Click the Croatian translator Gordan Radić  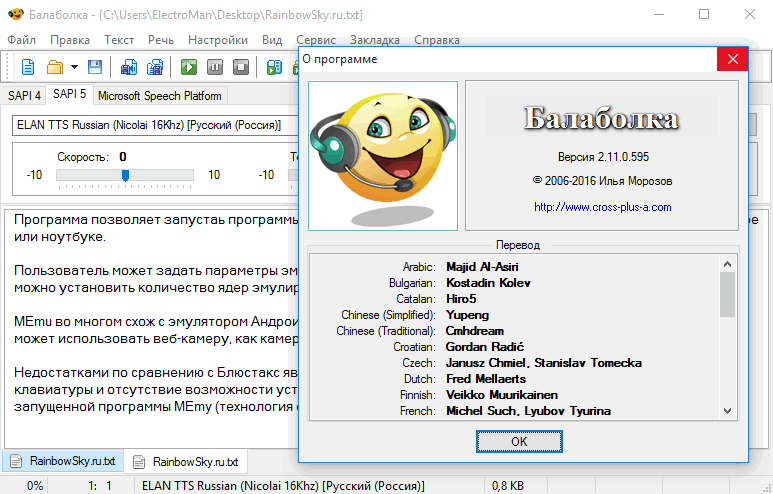click(485, 347)
